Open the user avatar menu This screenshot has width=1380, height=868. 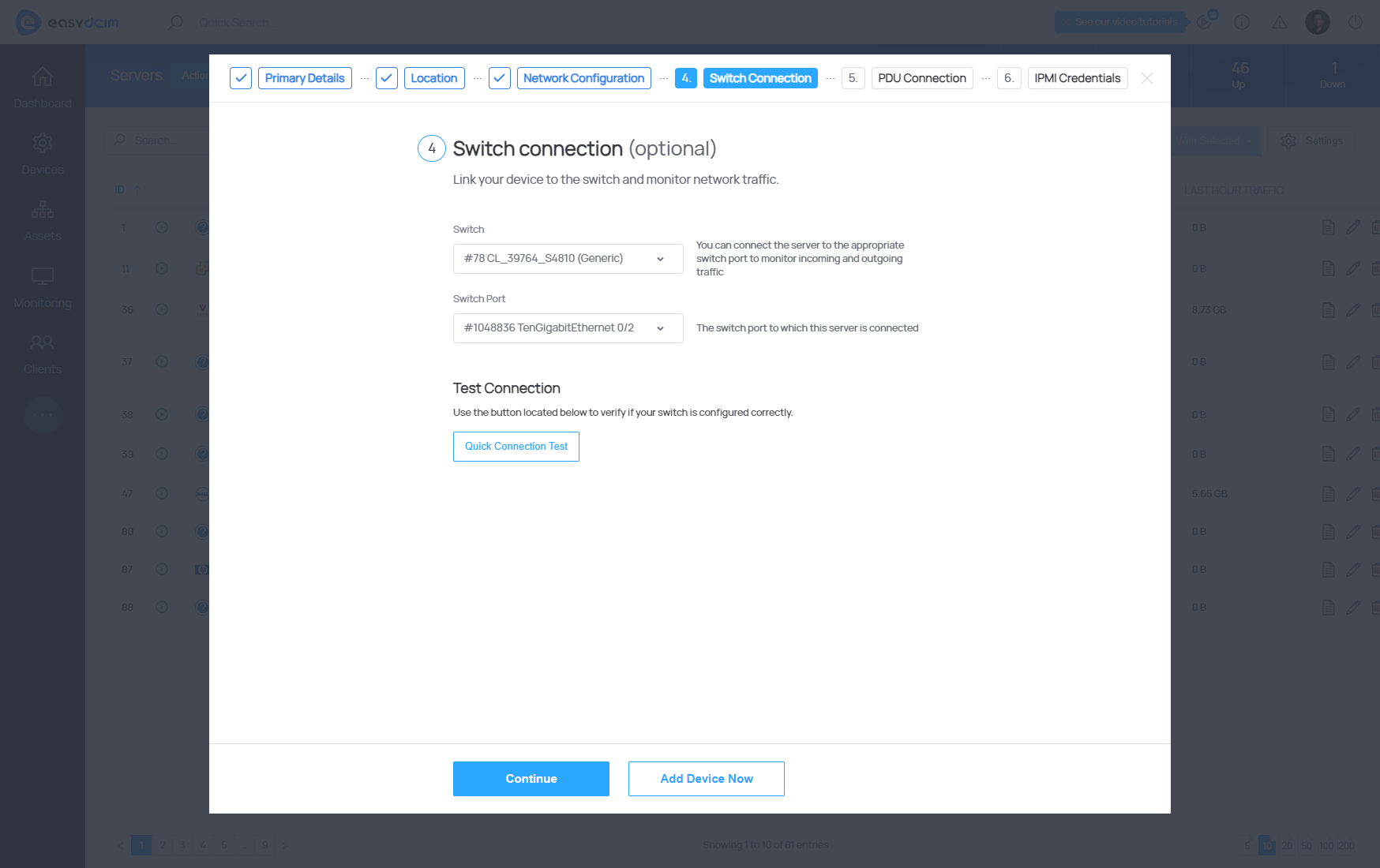(1318, 22)
